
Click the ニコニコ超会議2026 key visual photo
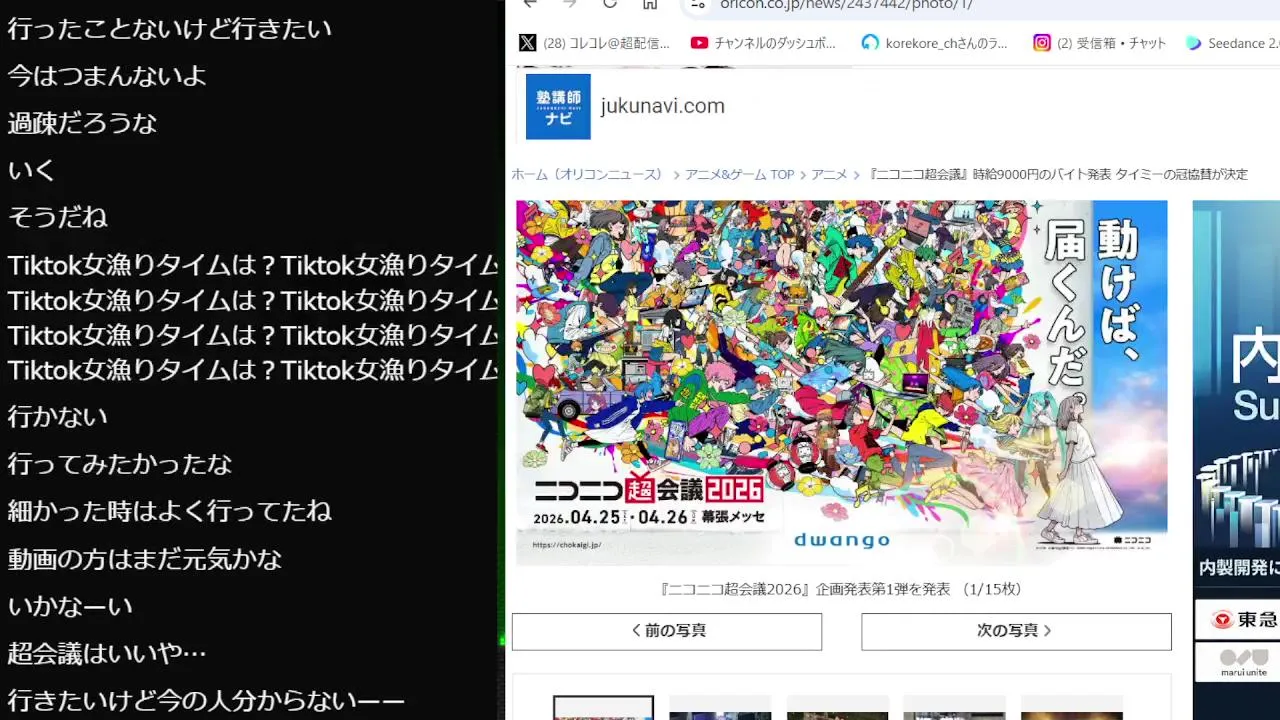pyautogui.click(x=841, y=382)
